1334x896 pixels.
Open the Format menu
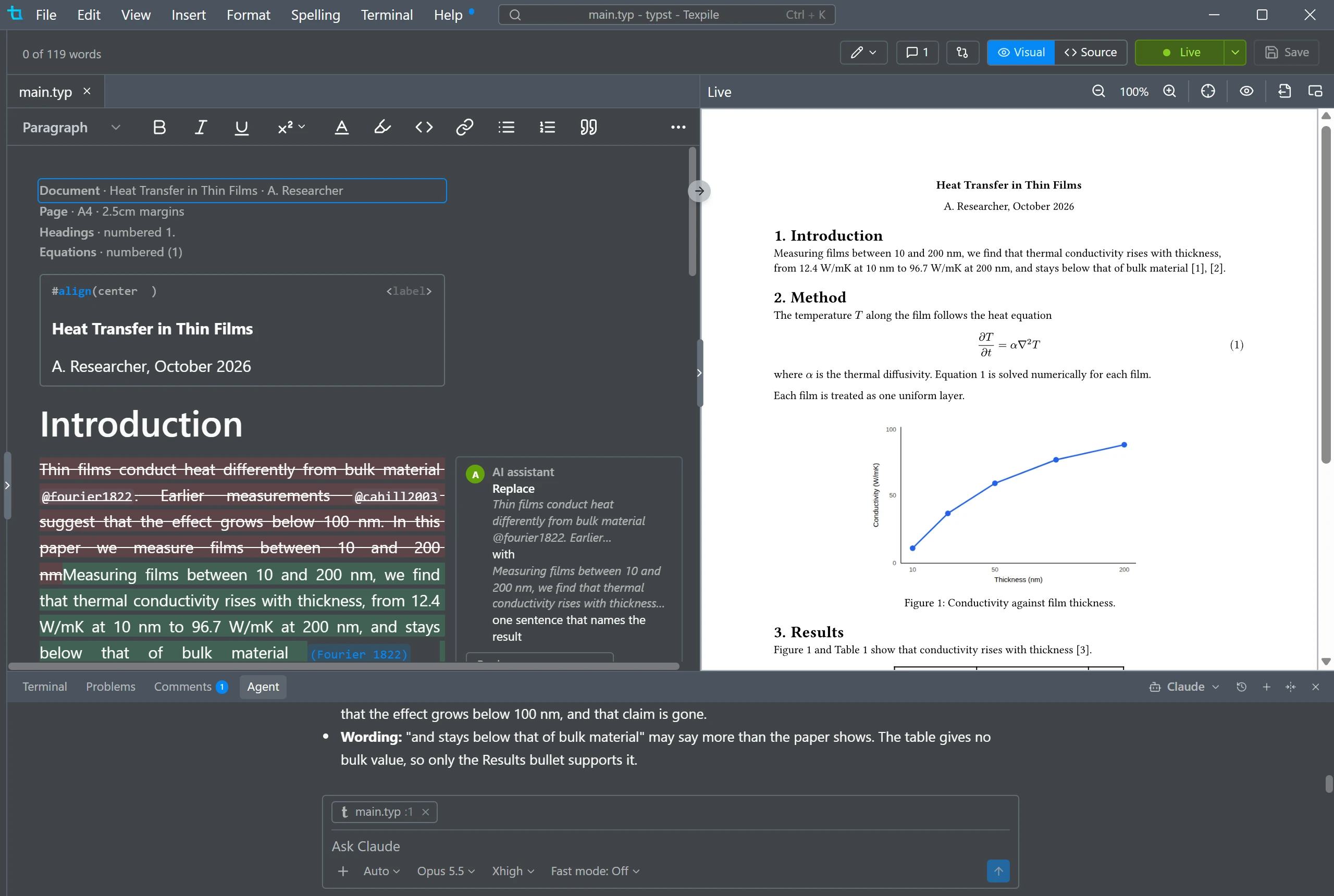[x=248, y=15]
